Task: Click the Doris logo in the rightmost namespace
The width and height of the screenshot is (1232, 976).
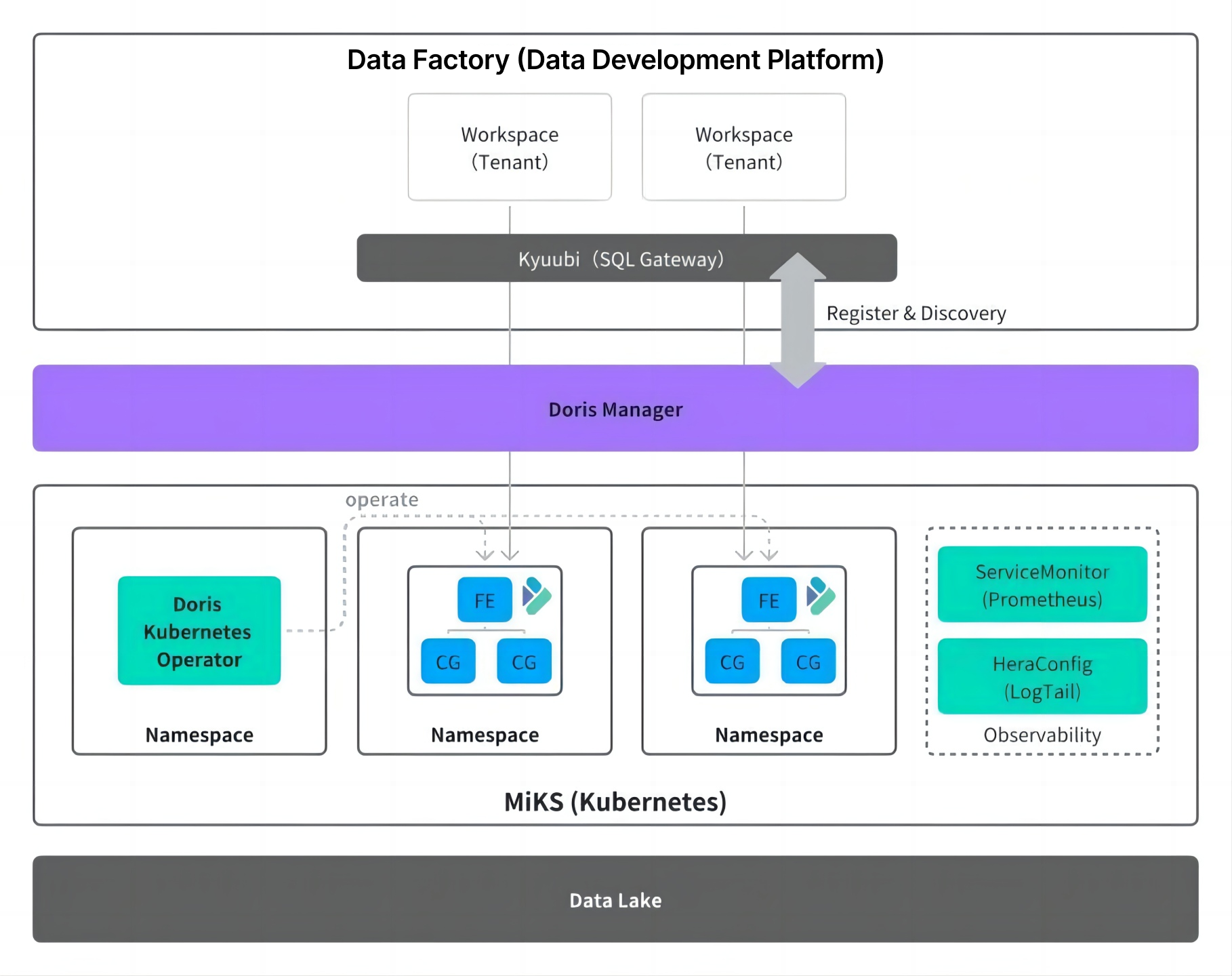Action: tap(821, 596)
